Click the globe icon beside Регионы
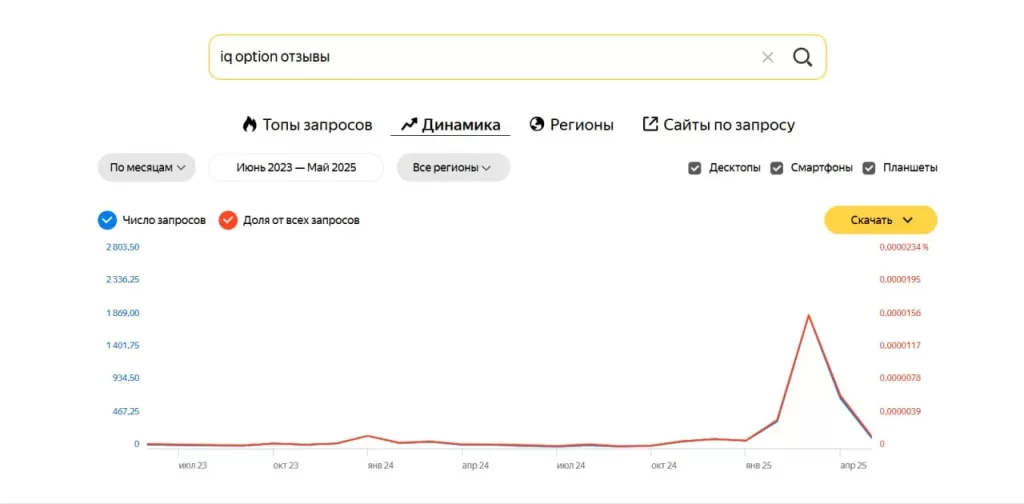1024x504 pixels. (x=537, y=124)
